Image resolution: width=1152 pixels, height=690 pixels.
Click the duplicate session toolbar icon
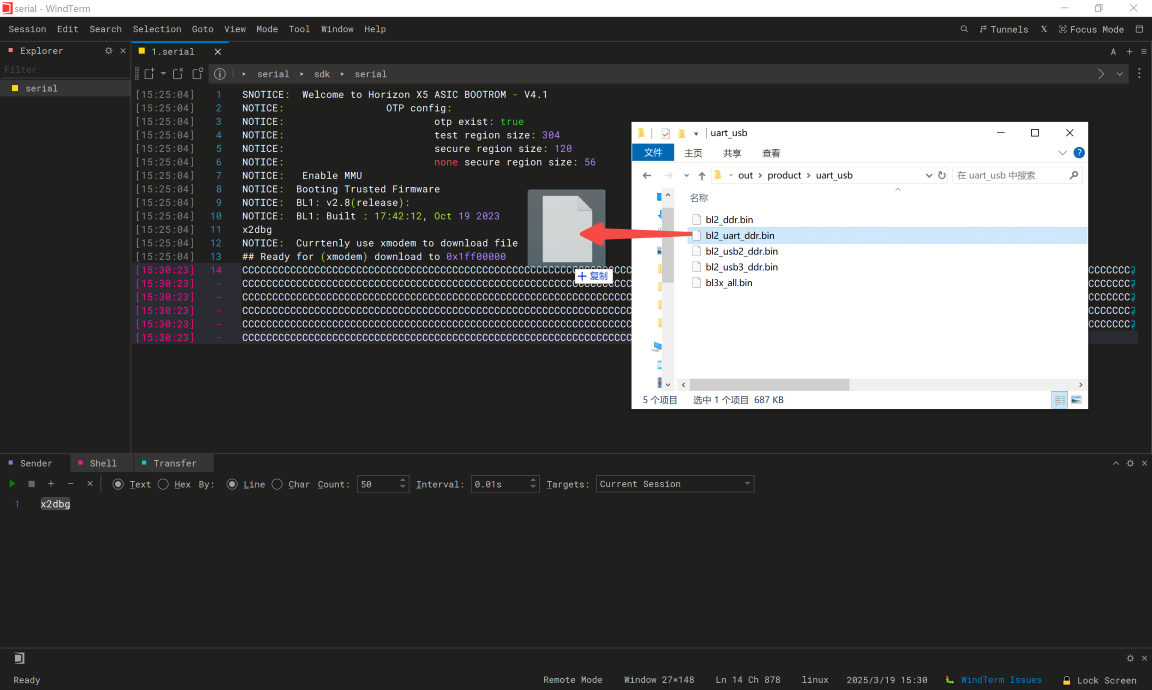178,73
